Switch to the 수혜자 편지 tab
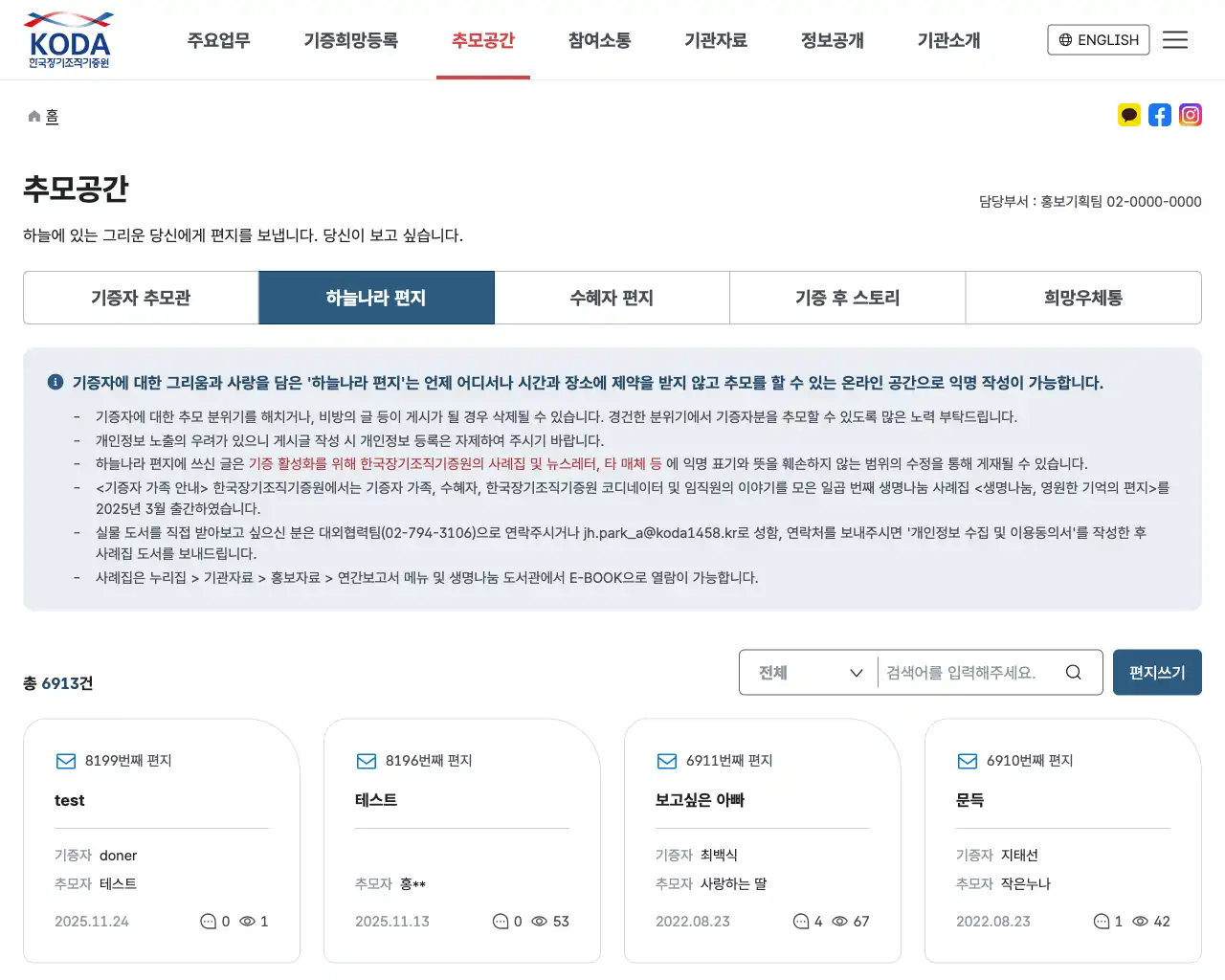The width and height of the screenshot is (1225, 980). [612, 298]
